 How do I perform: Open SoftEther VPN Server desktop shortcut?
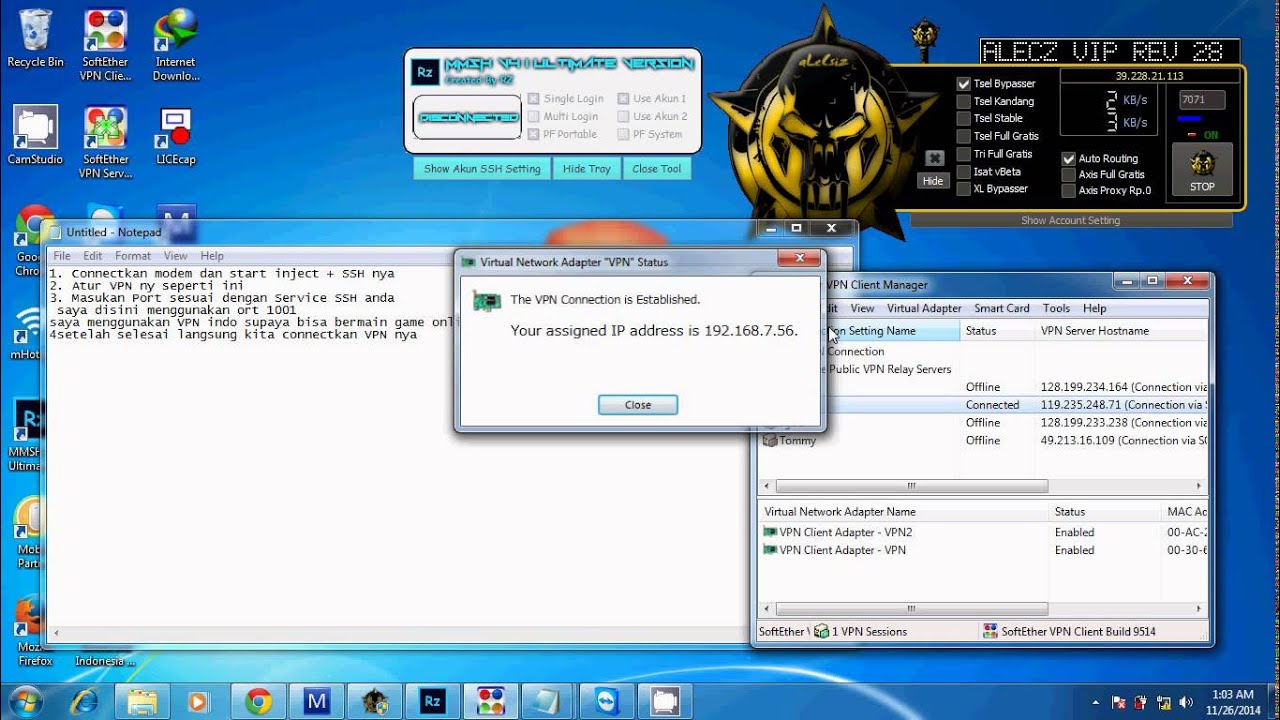click(105, 143)
